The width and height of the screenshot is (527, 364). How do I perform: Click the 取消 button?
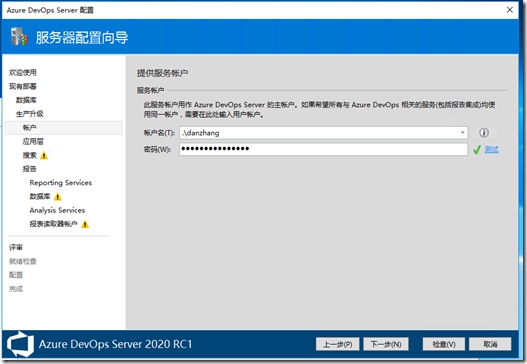coord(490,344)
